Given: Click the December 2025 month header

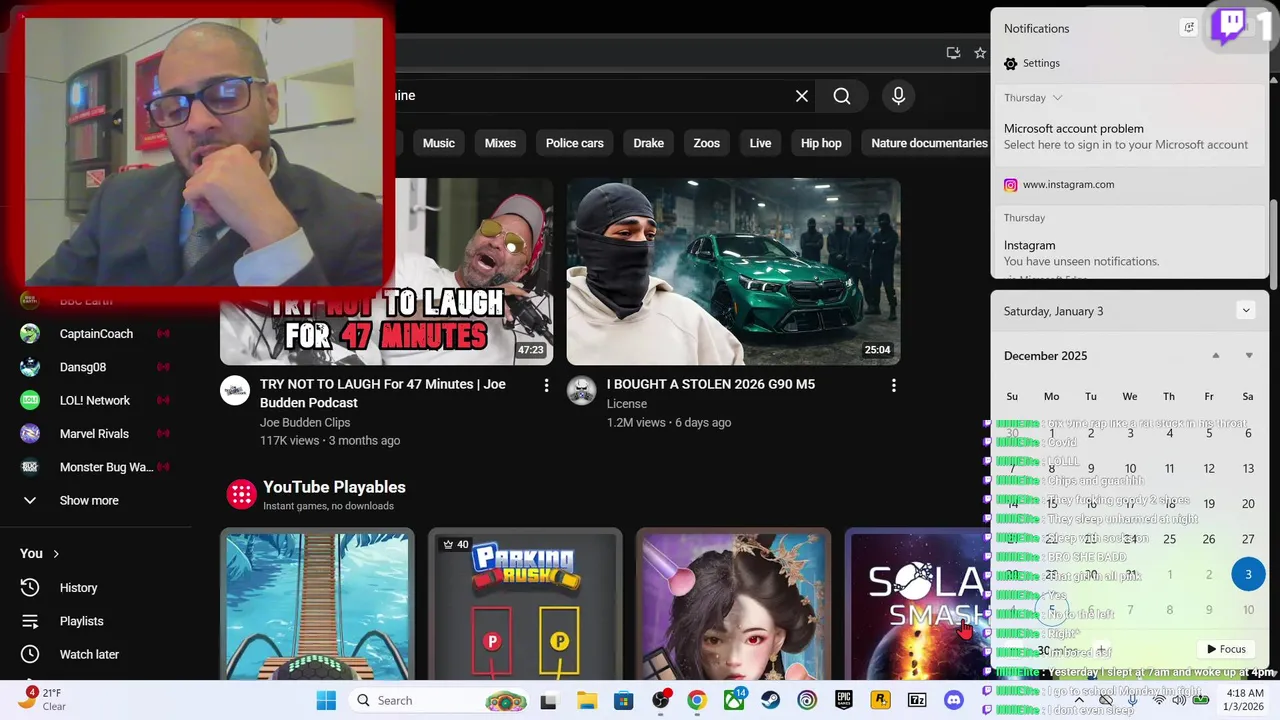Looking at the screenshot, I should pos(1045,356).
